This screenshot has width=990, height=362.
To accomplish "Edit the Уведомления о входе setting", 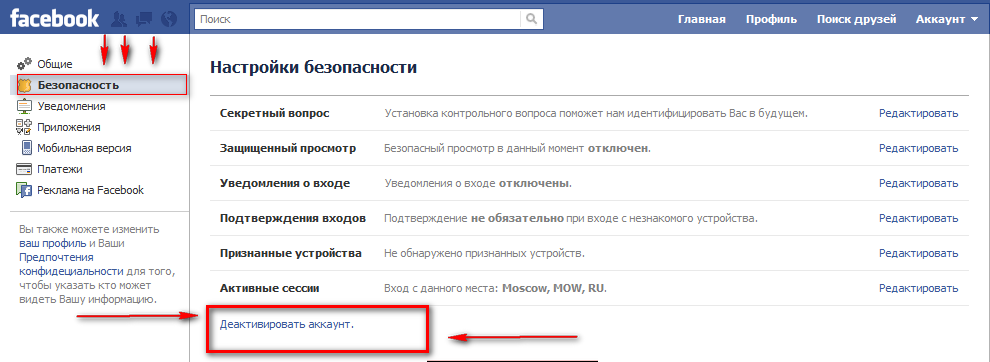I will (919, 183).
